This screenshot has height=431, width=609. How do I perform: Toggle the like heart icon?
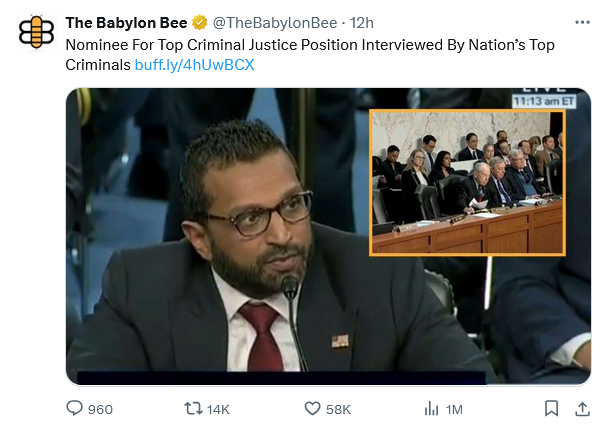(312, 409)
